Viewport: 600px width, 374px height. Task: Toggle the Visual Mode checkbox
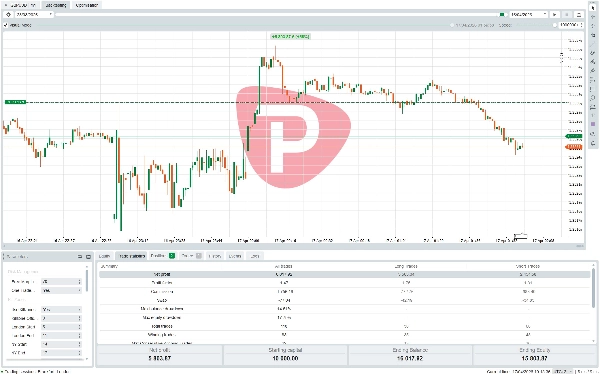(6, 25)
